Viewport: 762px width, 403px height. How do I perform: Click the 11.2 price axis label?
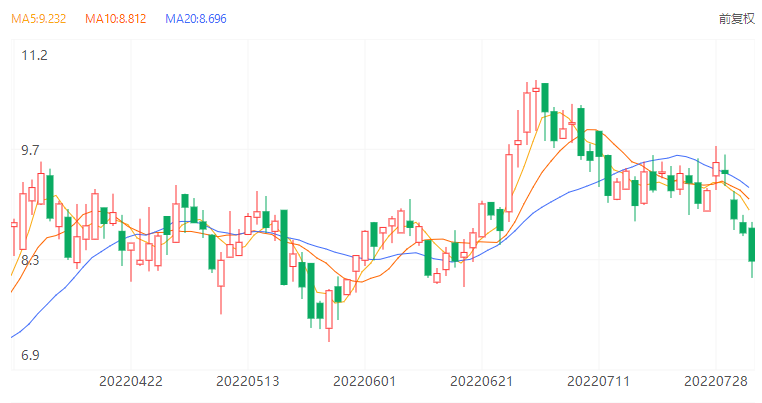tap(35, 55)
